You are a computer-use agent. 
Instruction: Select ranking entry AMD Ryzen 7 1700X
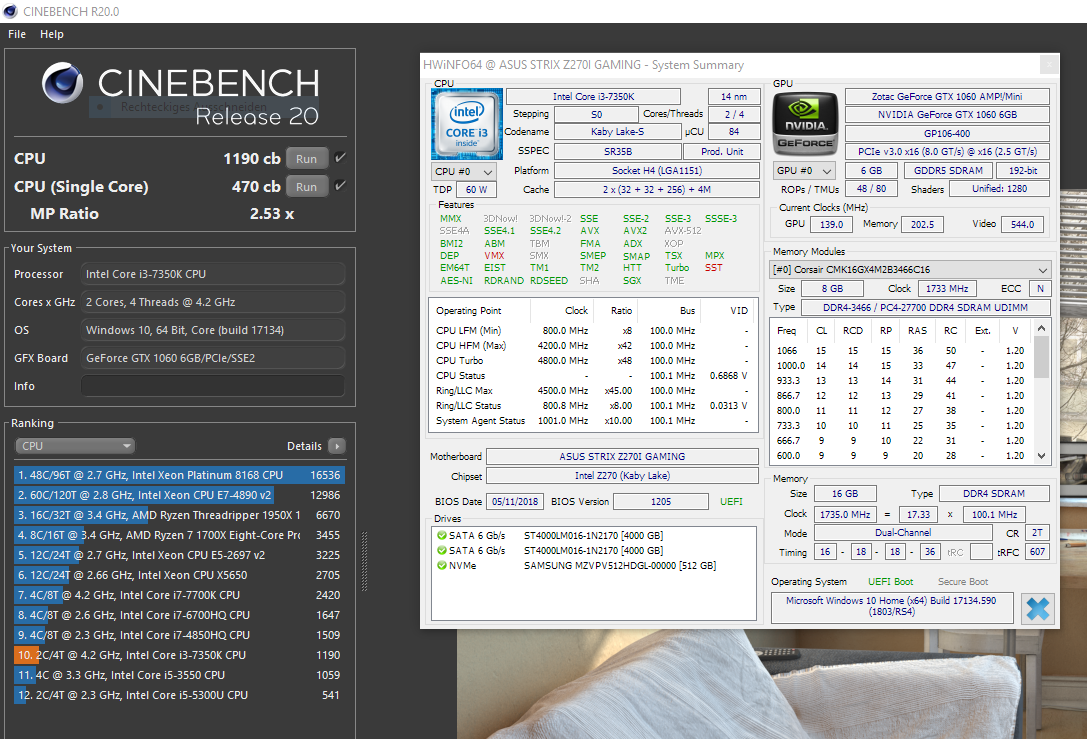pos(180,535)
